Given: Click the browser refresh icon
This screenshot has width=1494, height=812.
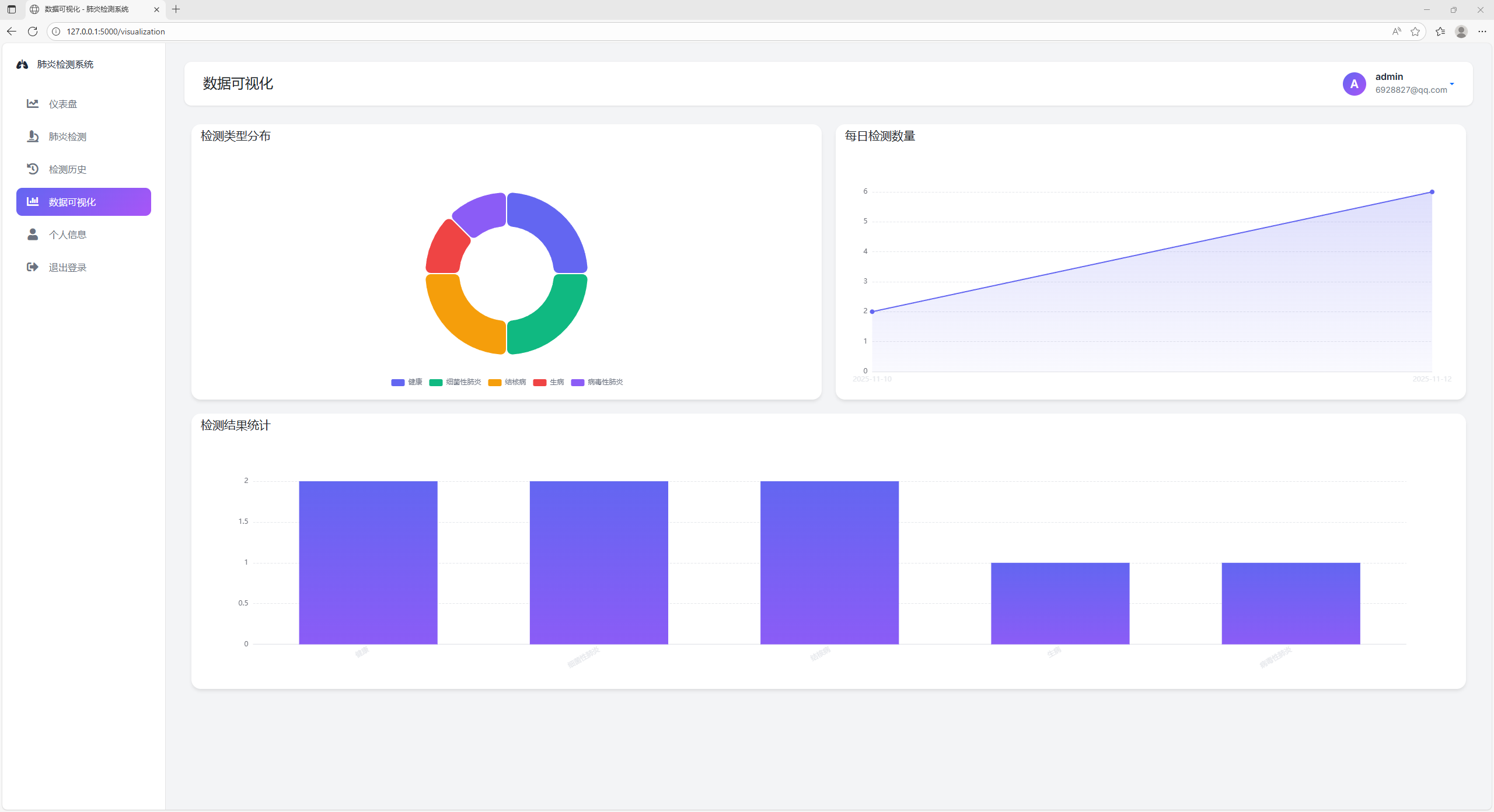Looking at the screenshot, I should [x=33, y=32].
